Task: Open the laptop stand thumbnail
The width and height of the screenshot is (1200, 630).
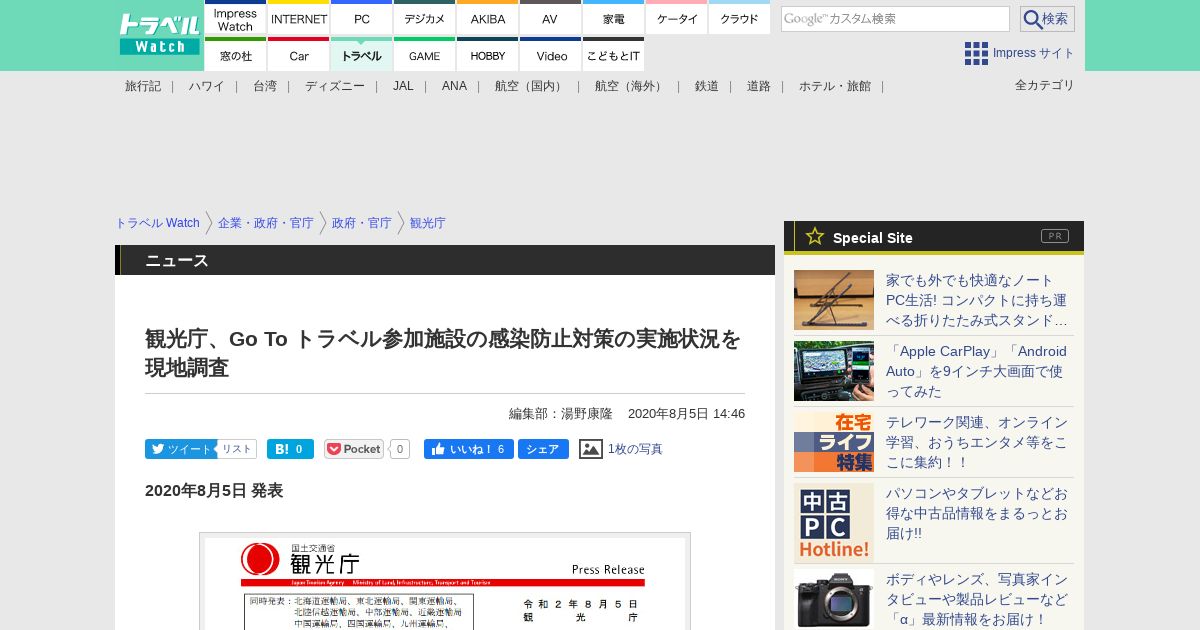Action: point(834,300)
